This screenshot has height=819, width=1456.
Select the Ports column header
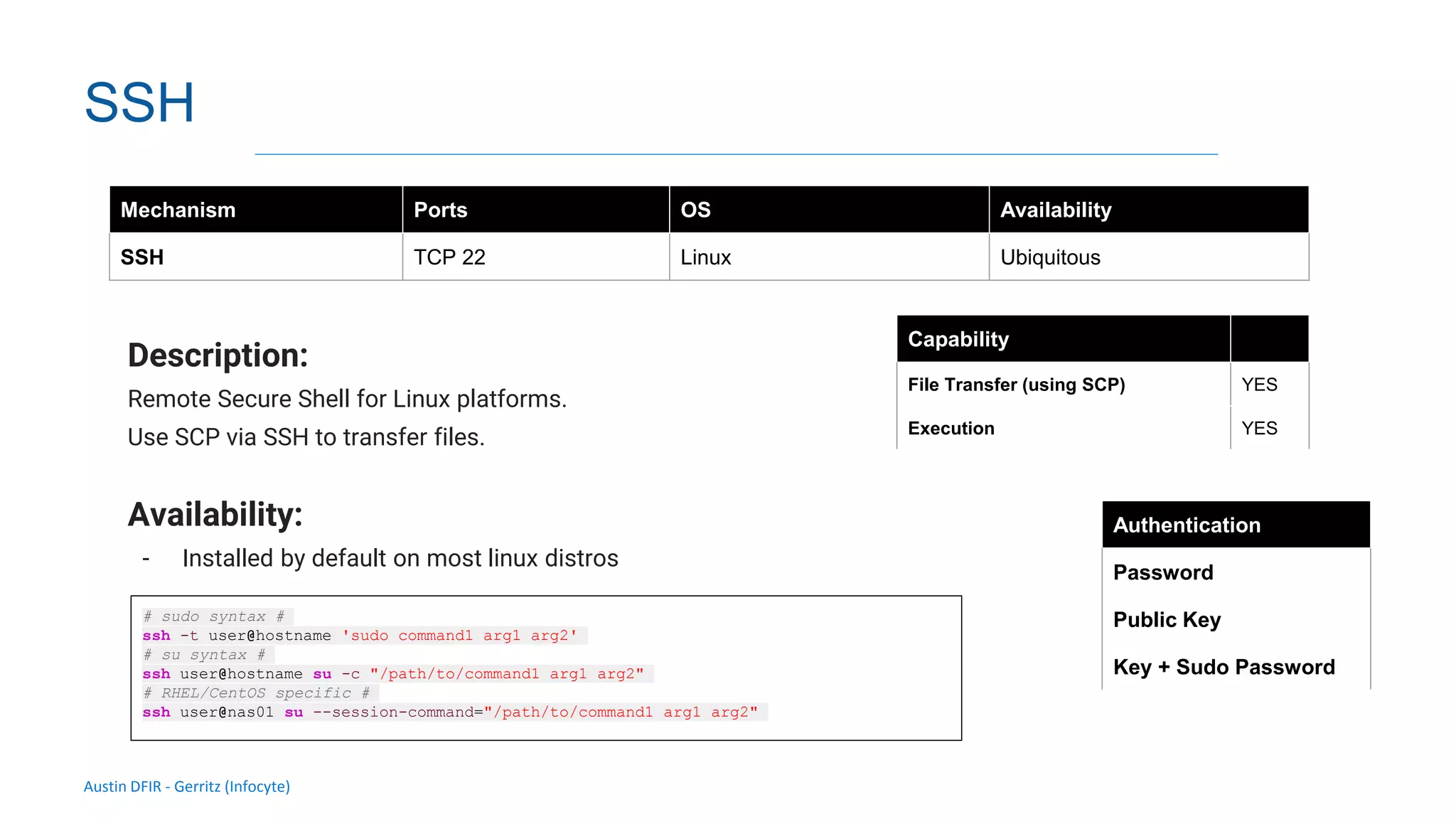click(x=536, y=210)
